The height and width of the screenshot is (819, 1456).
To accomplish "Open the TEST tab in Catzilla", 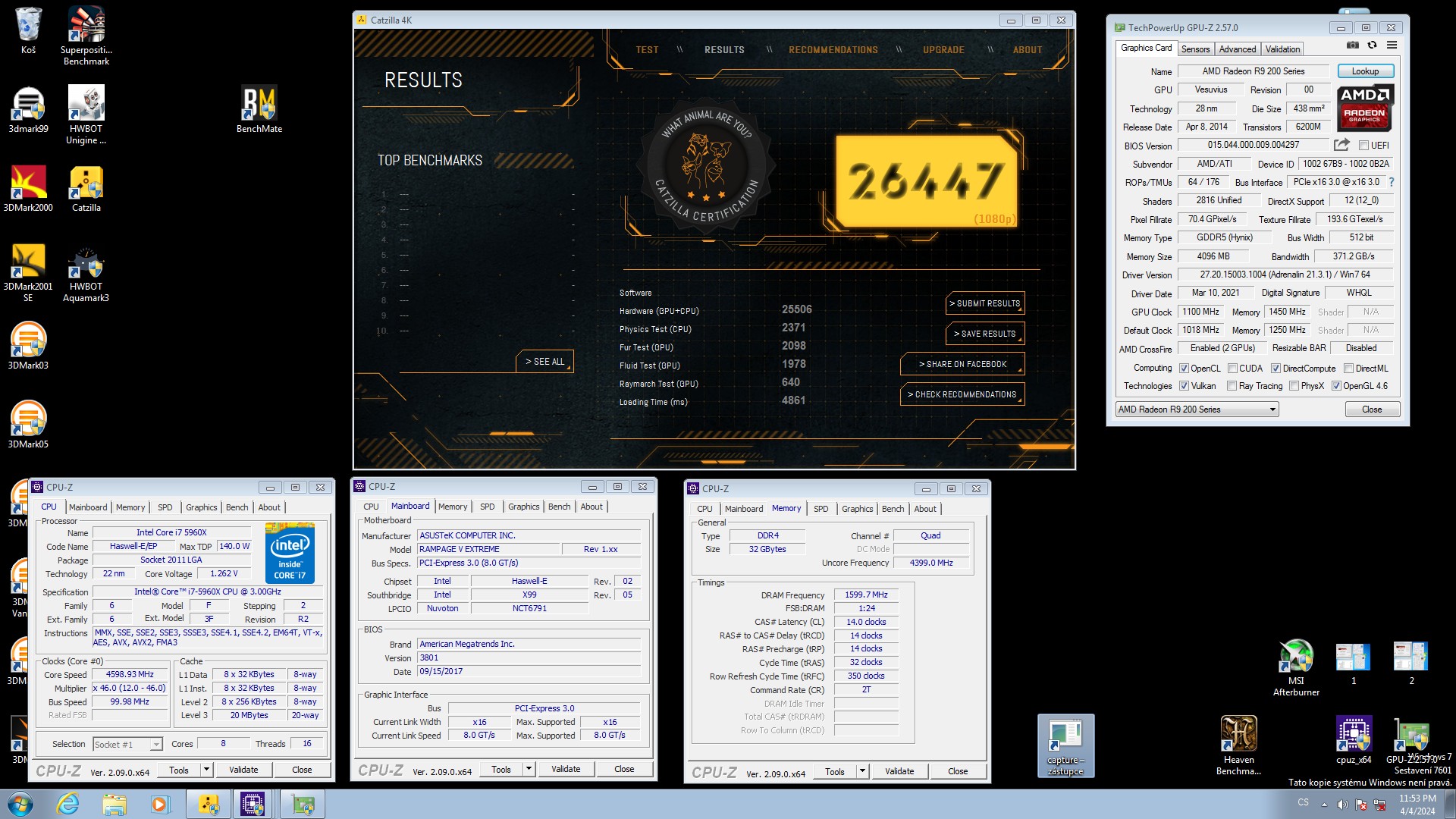I will [x=647, y=50].
